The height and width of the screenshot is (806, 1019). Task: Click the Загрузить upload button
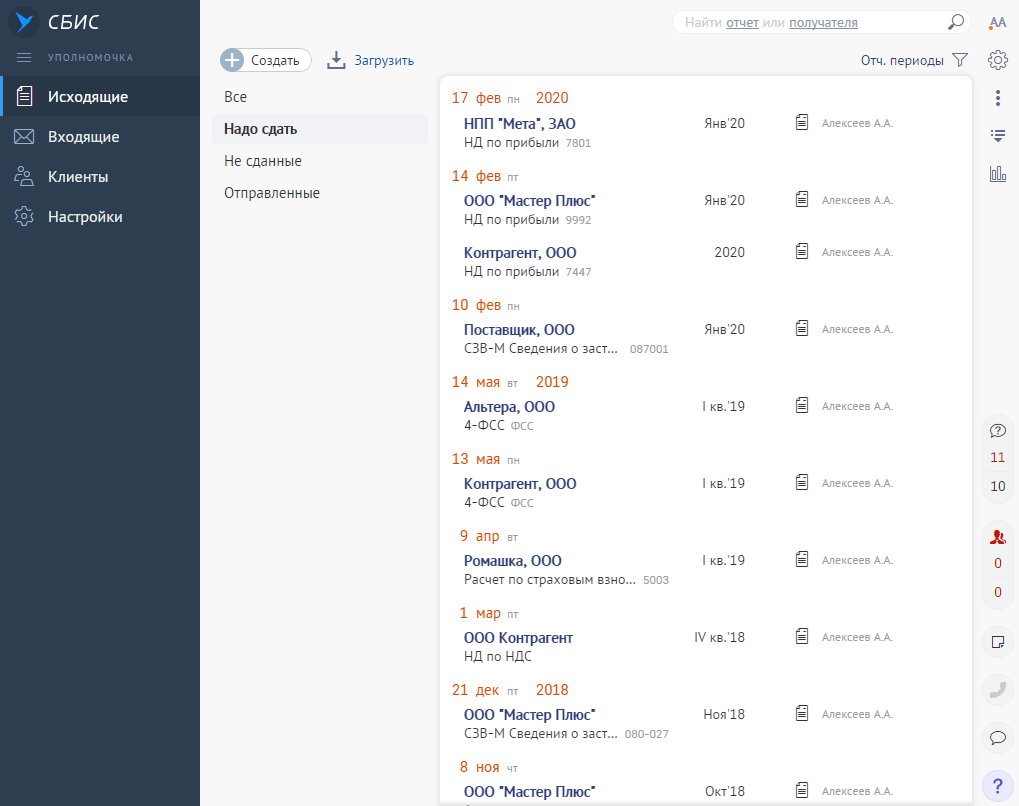coord(371,60)
